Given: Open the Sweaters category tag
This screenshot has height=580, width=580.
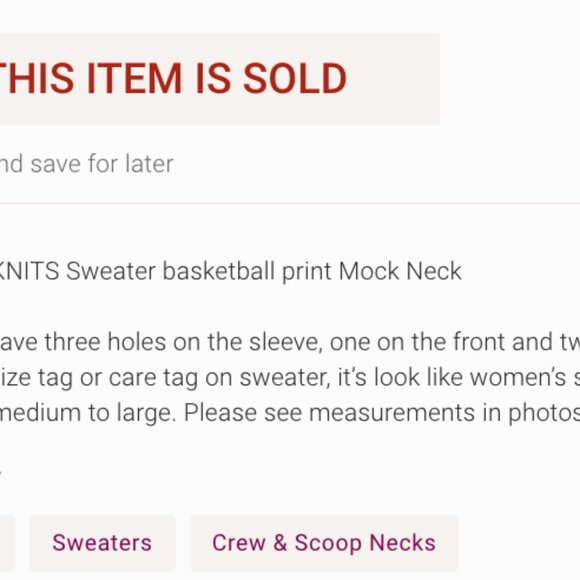Looking at the screenshot, I should [x=102, y=543].
